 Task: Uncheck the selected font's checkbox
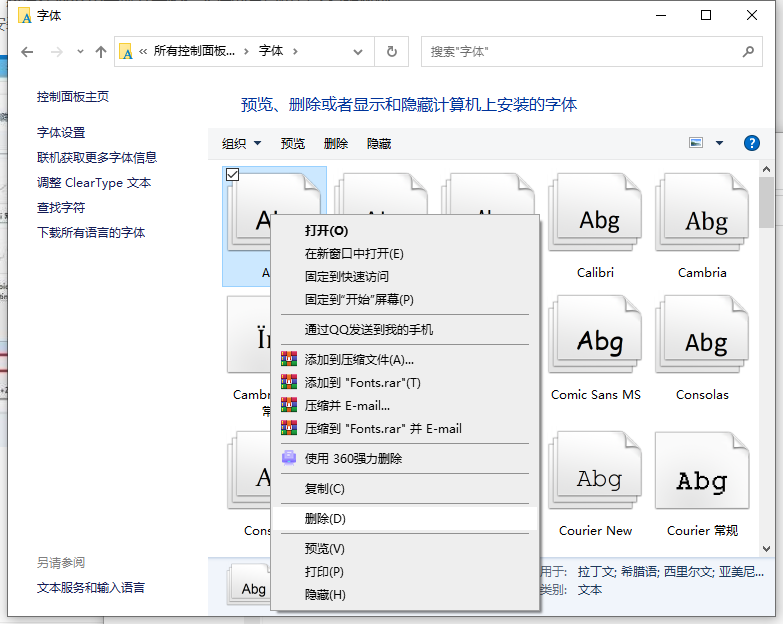pyautogui.click(x=233, y=175)
